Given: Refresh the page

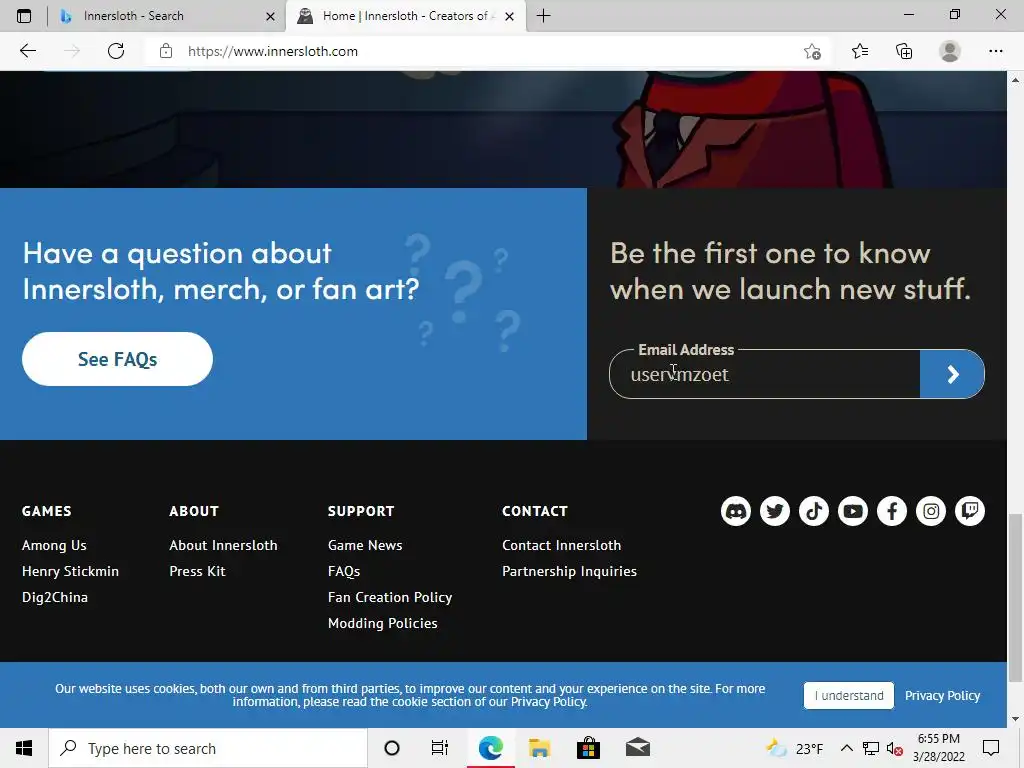Looking at the screenshot, I should pos(116,51).
